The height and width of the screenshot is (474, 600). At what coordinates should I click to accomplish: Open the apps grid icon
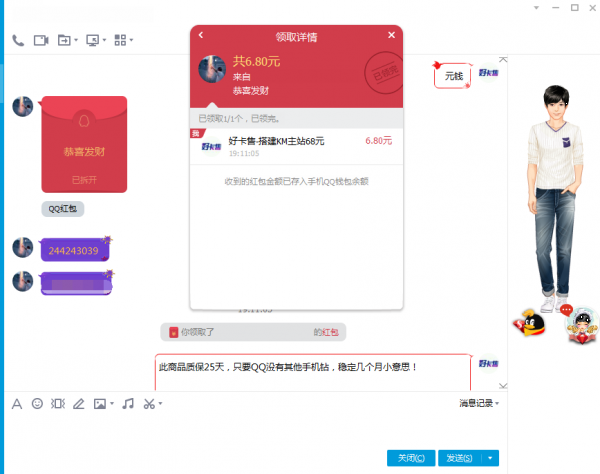pos(120,40)
